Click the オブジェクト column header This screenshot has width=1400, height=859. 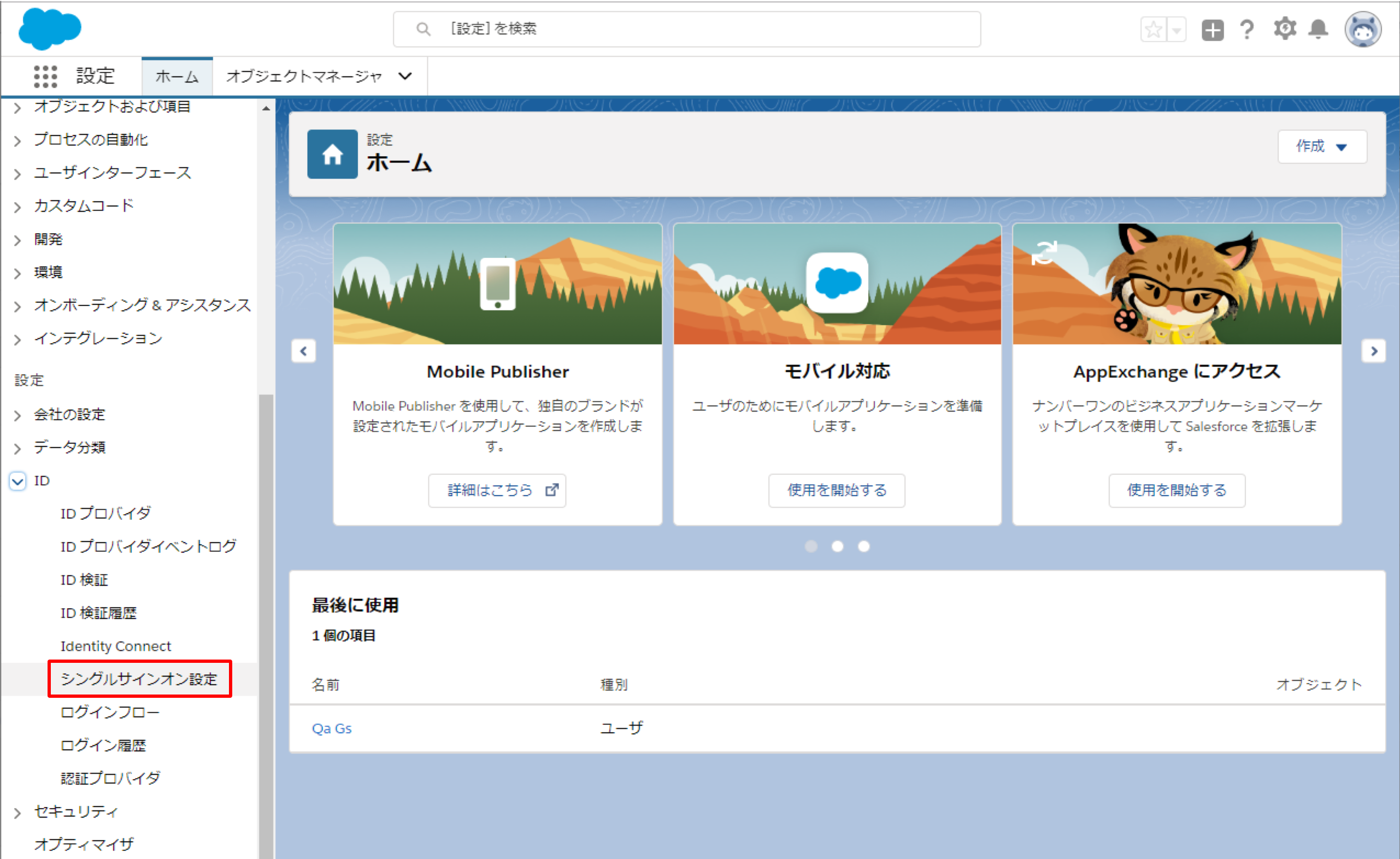point(1319,685)
